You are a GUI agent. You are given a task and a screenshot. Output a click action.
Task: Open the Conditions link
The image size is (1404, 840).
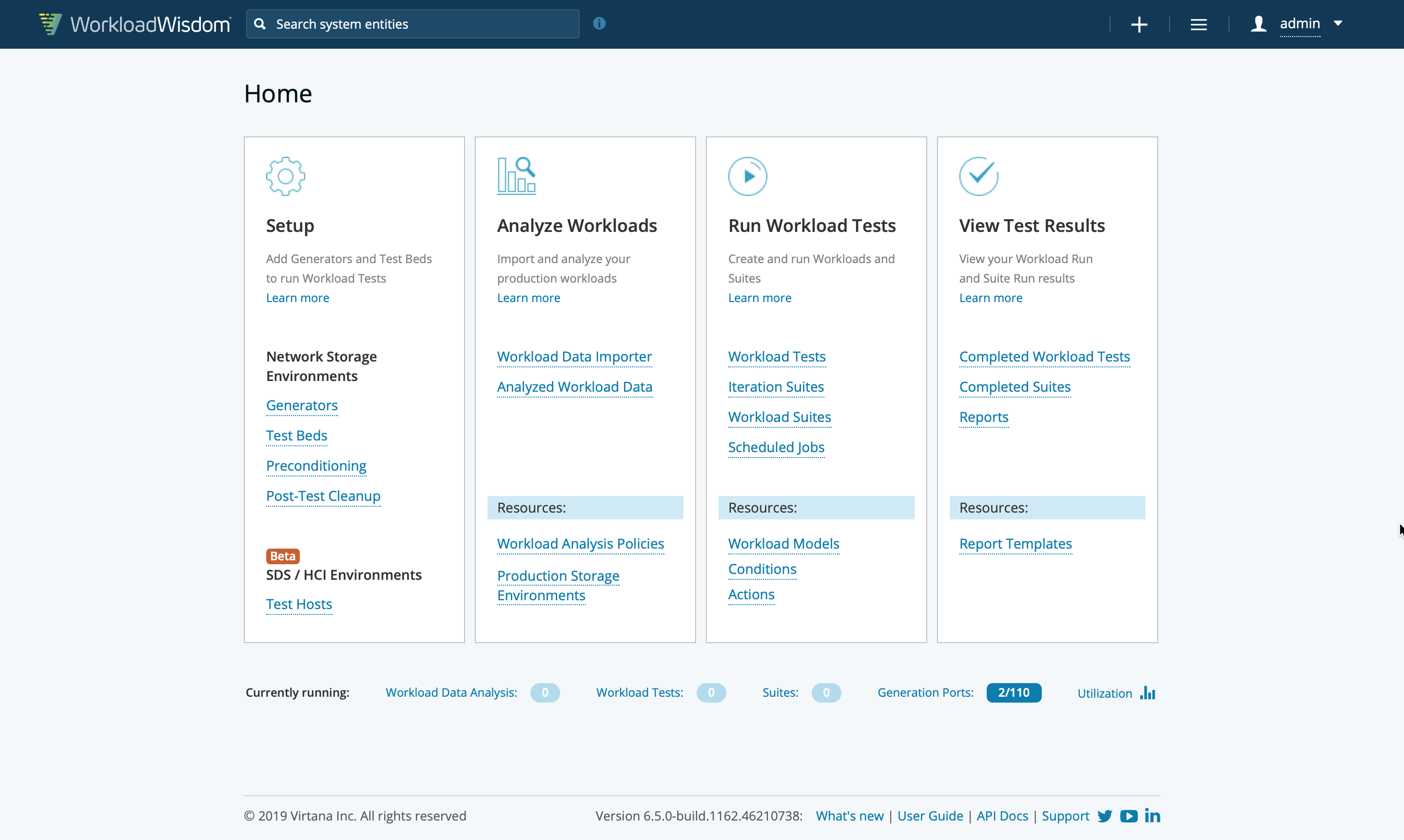click(x=762, y=569)
